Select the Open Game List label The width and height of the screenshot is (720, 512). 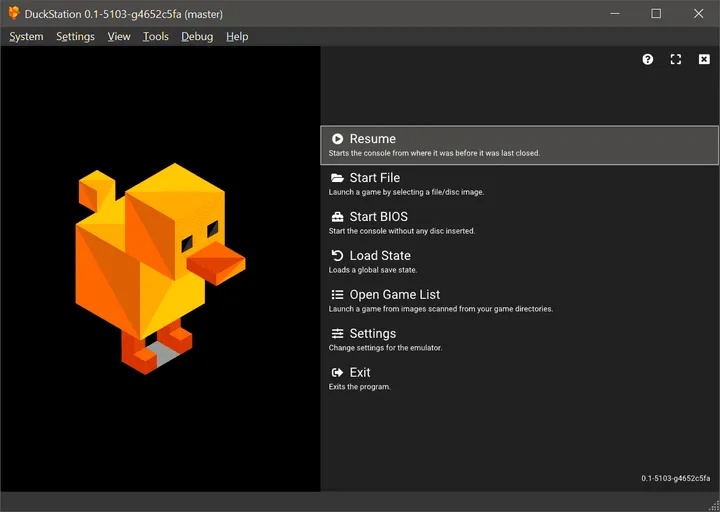pos(395,294)
